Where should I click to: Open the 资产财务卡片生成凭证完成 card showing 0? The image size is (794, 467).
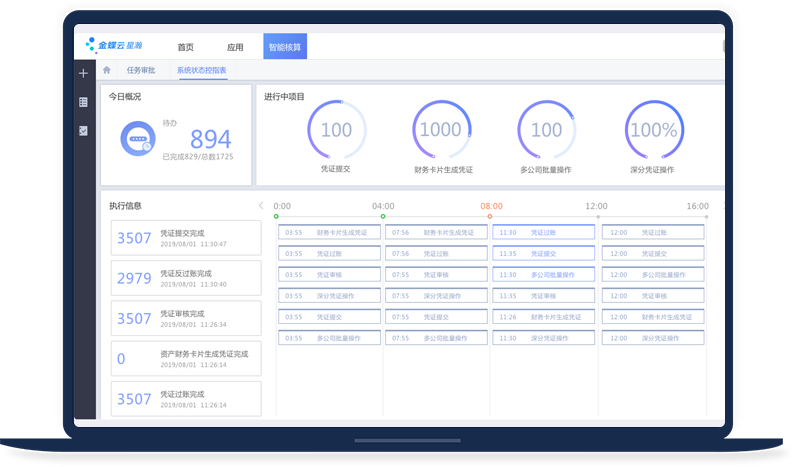(x=185, y=358)
